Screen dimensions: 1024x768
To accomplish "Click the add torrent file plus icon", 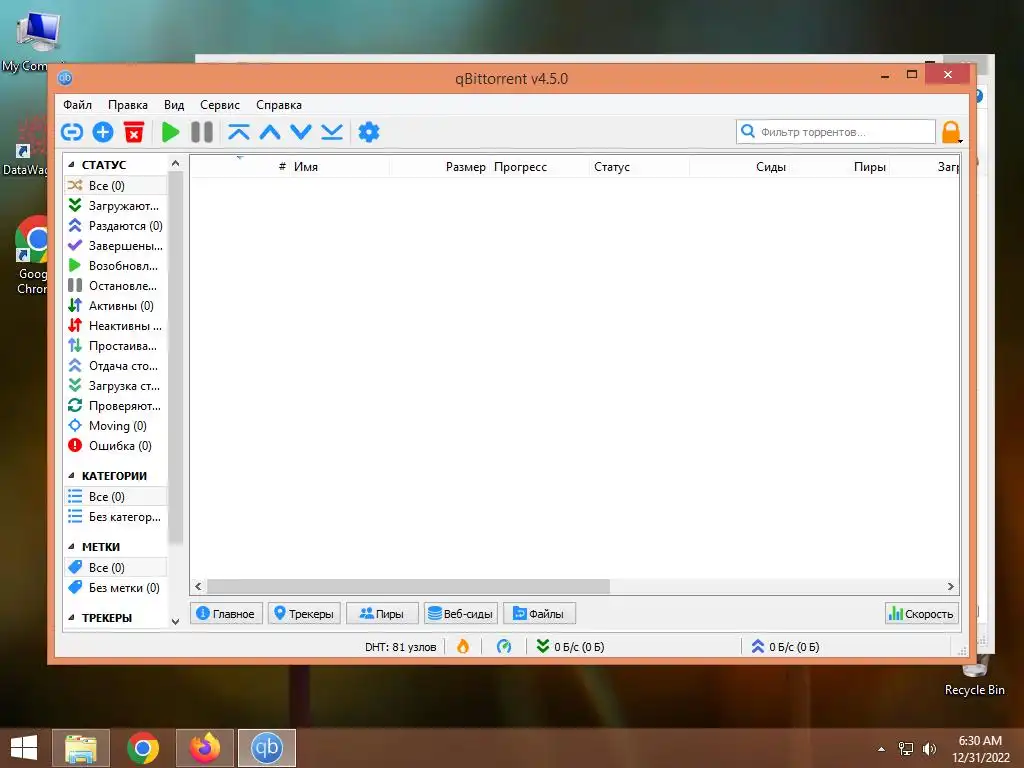I will tap(103, 132).
